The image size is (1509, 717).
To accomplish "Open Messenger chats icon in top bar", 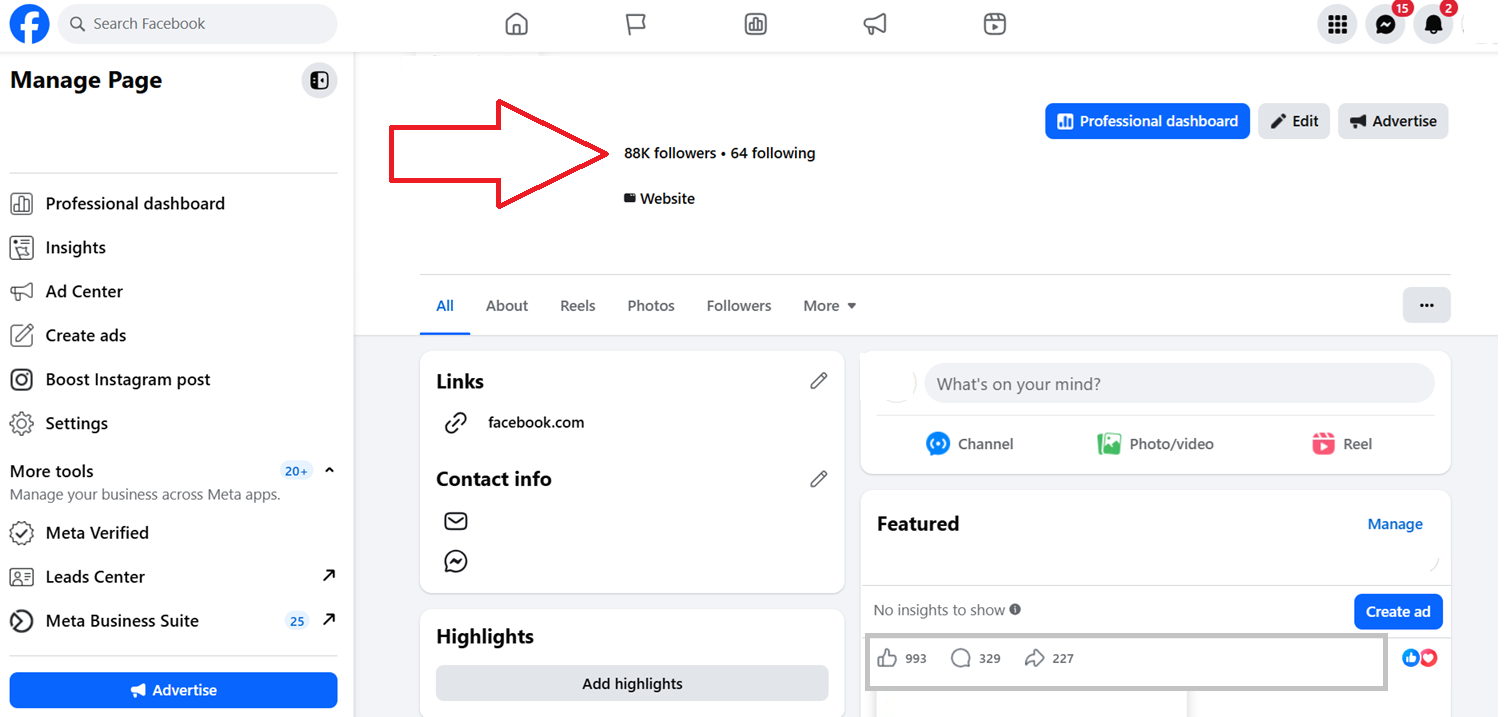I will pos(1385,24).
